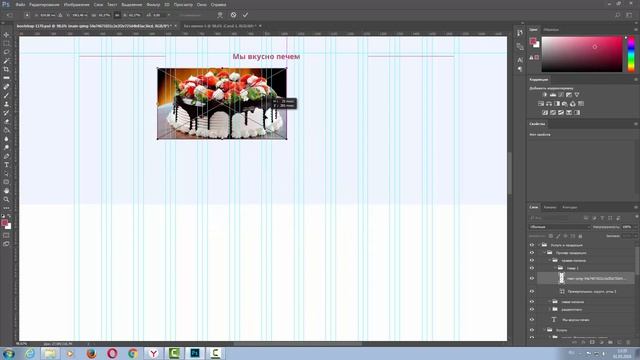Pick a shade in the color field
The image size is (640, 360).
pos(582,54)
